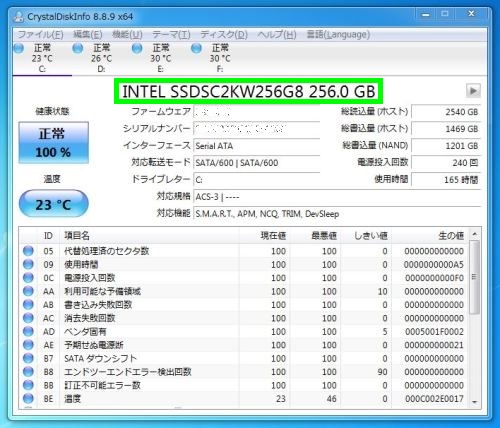Click the 正常 100 % health status button
This screenshot has width=500, height=428.
pos(53,143)
